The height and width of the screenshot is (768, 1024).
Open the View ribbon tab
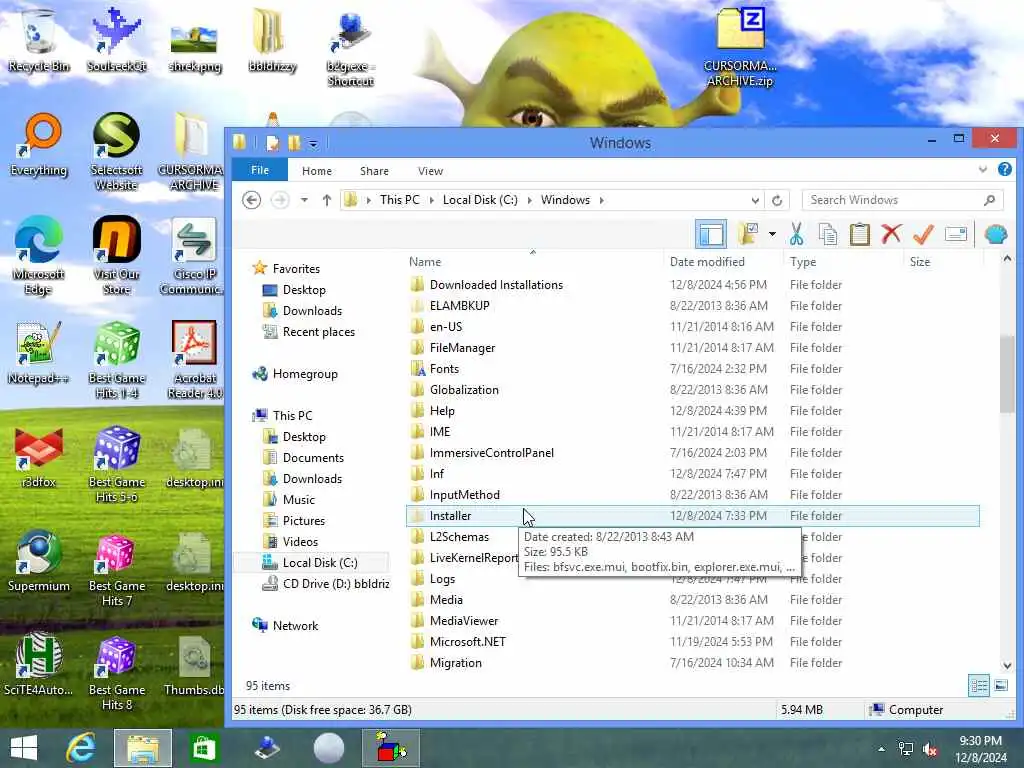click(x=430, y=171)
